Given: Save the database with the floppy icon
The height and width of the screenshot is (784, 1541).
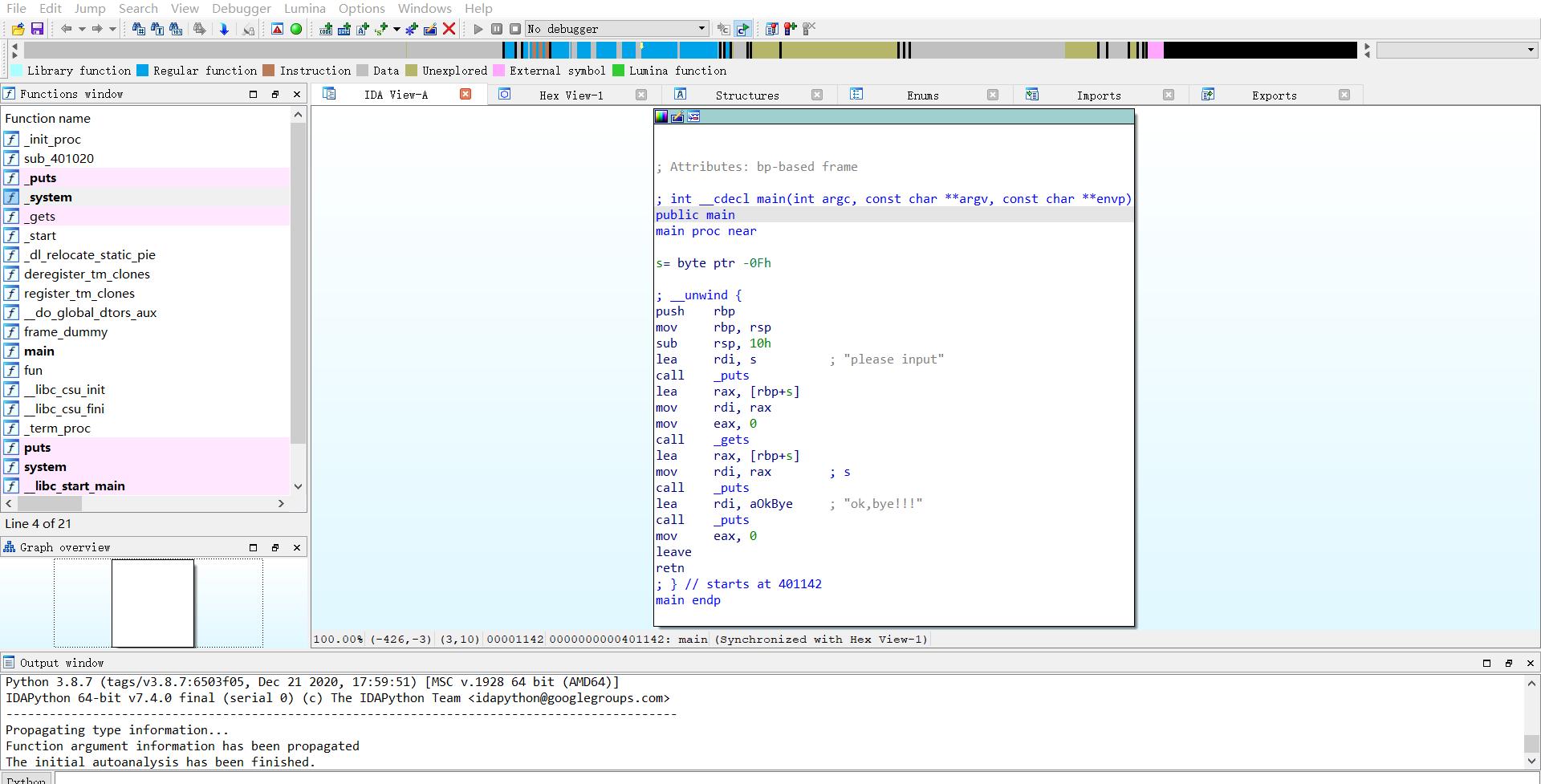Looking at the screenshot, I should (37, 29).
